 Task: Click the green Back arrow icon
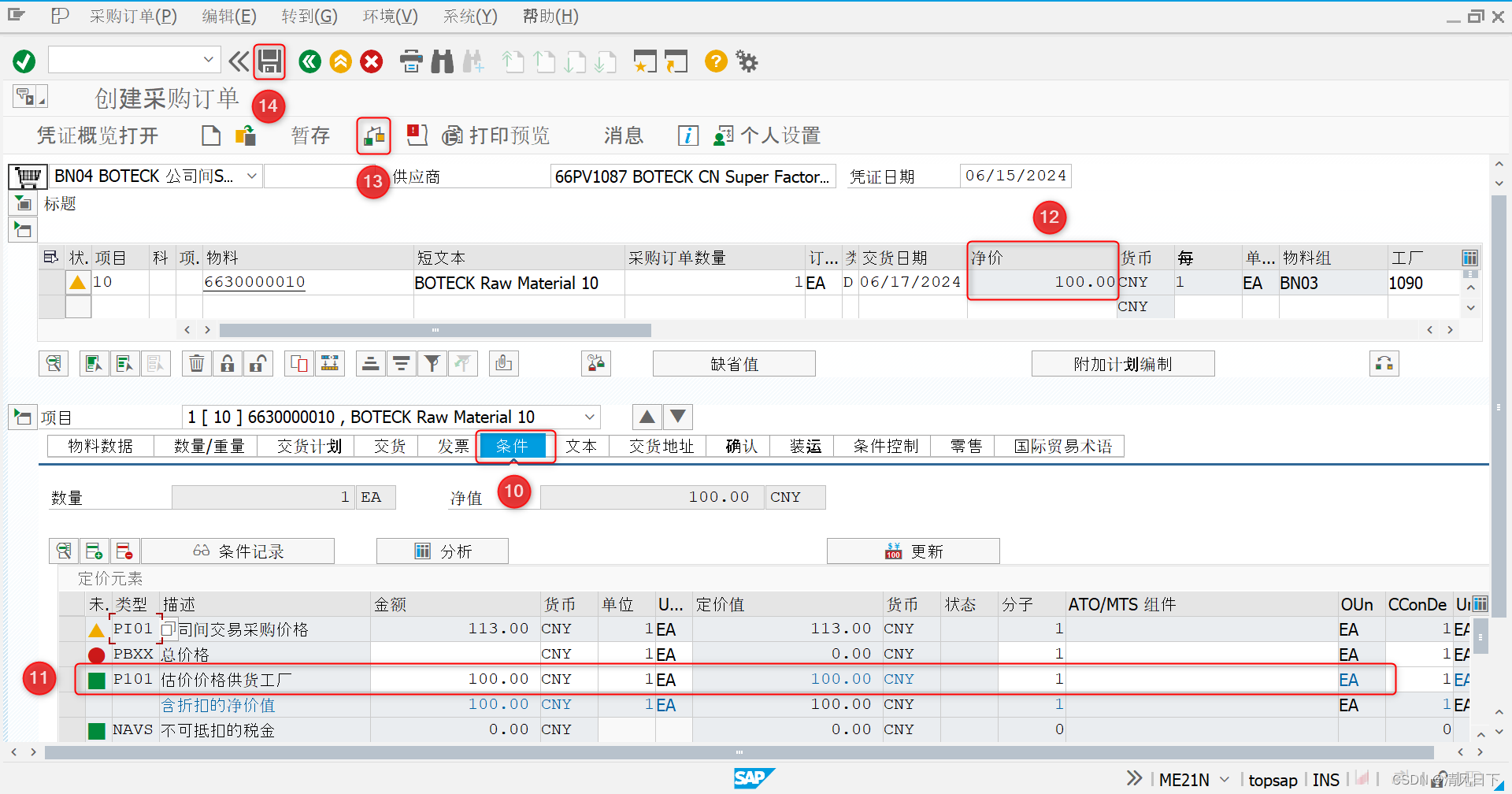point(309,61)
